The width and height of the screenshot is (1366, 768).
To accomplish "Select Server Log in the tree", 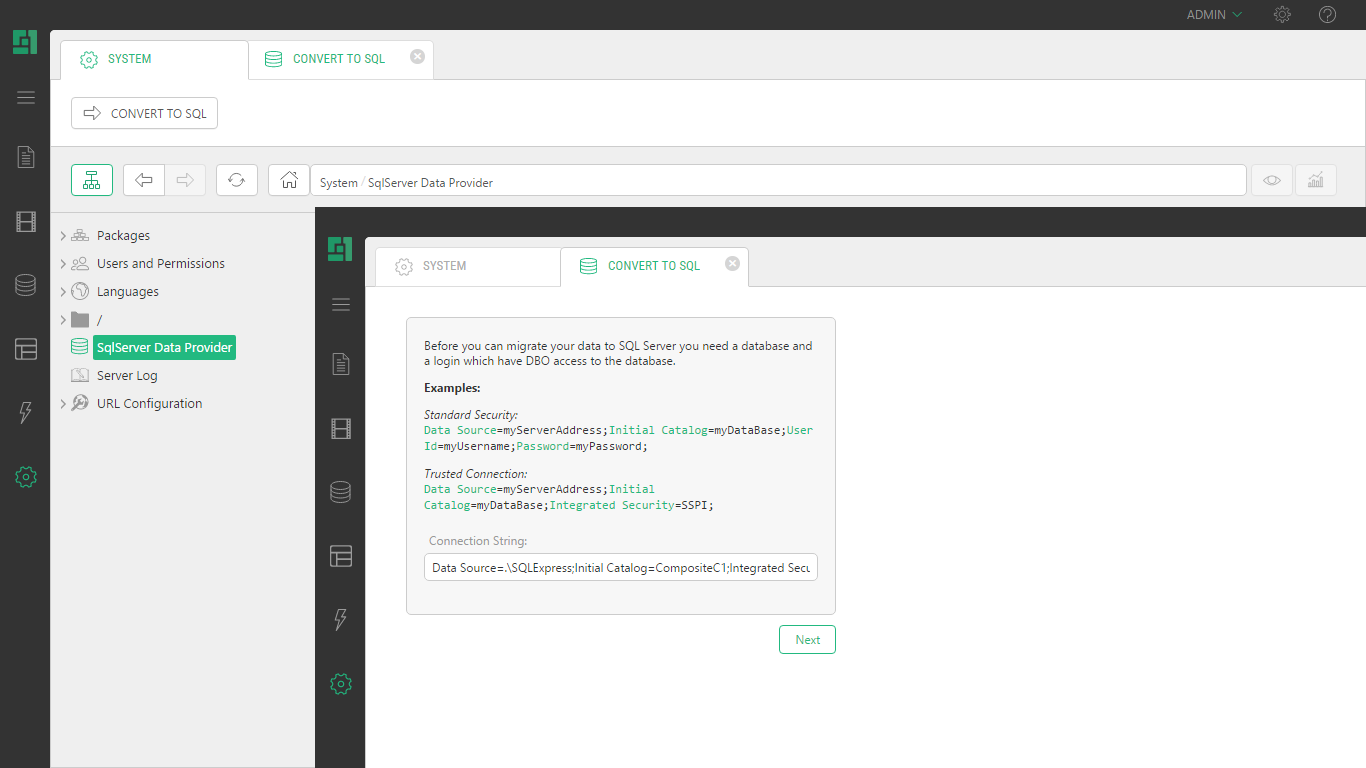I will [x=127, y=376].
